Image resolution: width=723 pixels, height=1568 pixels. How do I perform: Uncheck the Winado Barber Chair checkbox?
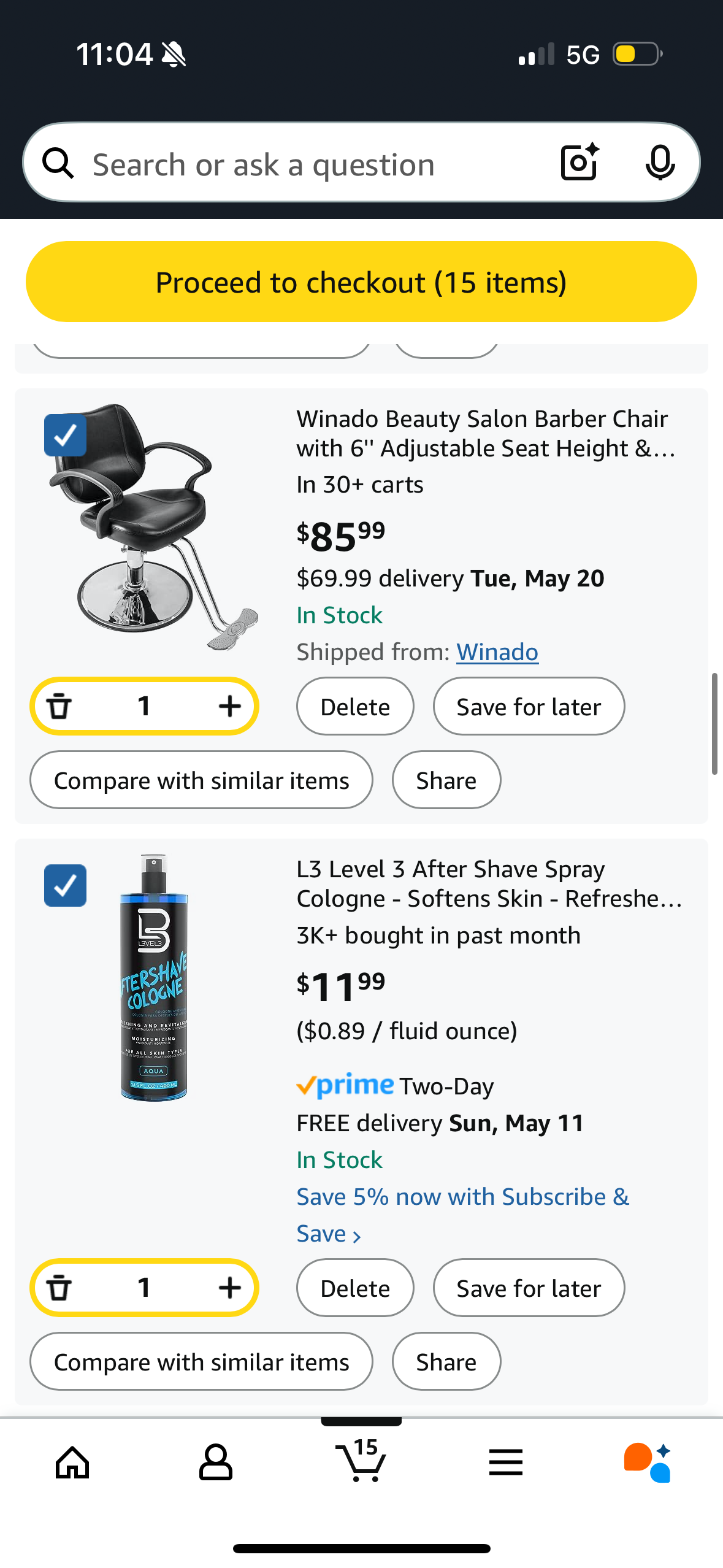[x=65, y=436]
